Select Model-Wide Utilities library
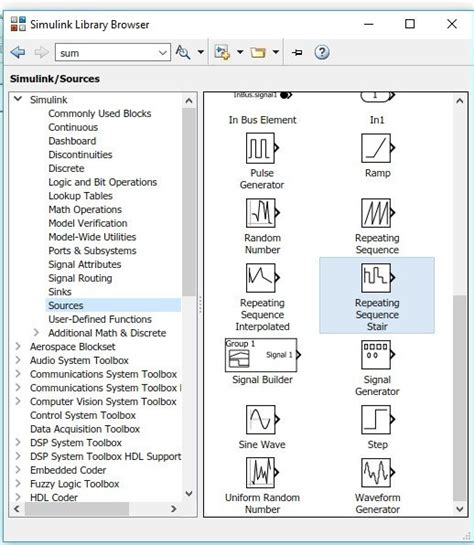This screenshot has width=474, height=545. point(92,237)
